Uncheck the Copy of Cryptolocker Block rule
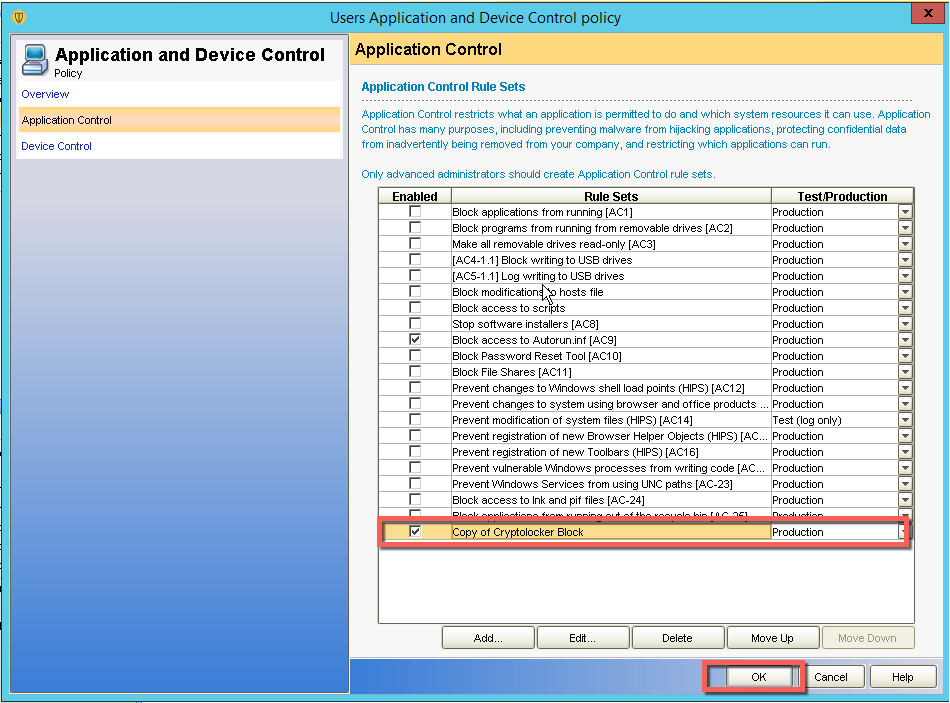The image size is (950, 703). [415, 532]
